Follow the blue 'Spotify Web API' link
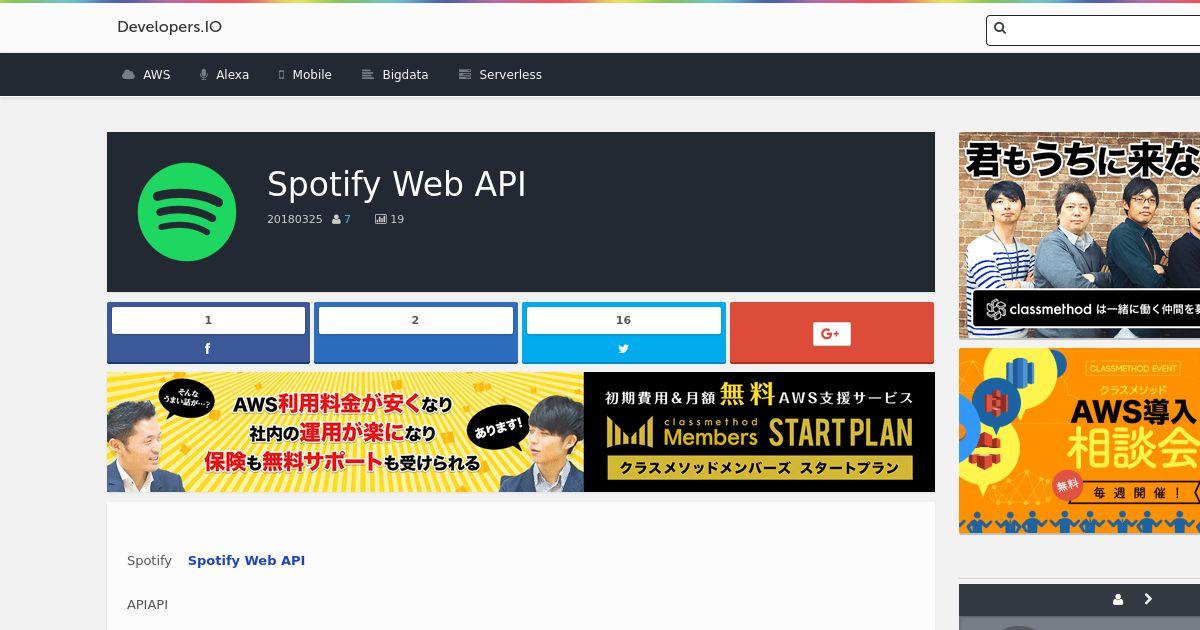 246,561
